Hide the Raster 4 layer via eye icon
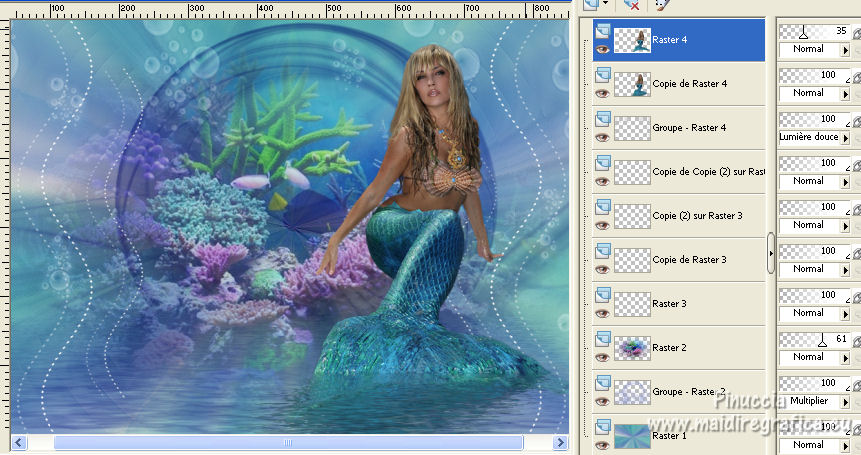This screenshot has height=455, width=861. (x=602, y=49)
